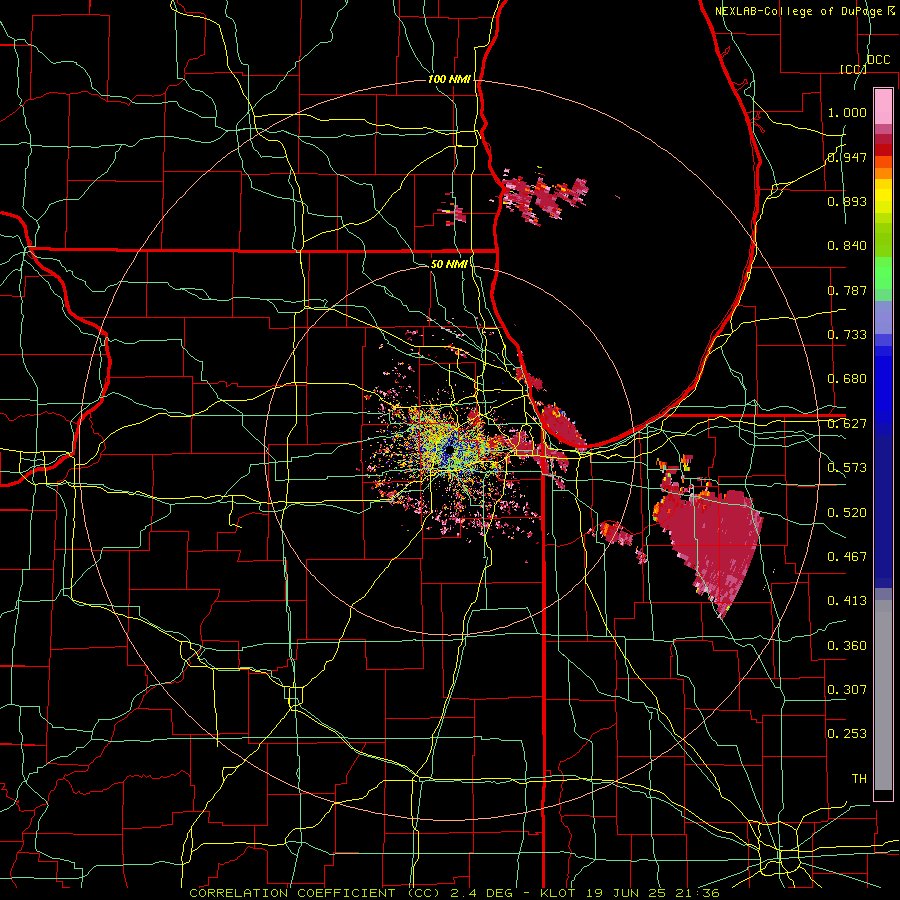
Task: Select the 0.680 scale value
Action: pos(847,379)
